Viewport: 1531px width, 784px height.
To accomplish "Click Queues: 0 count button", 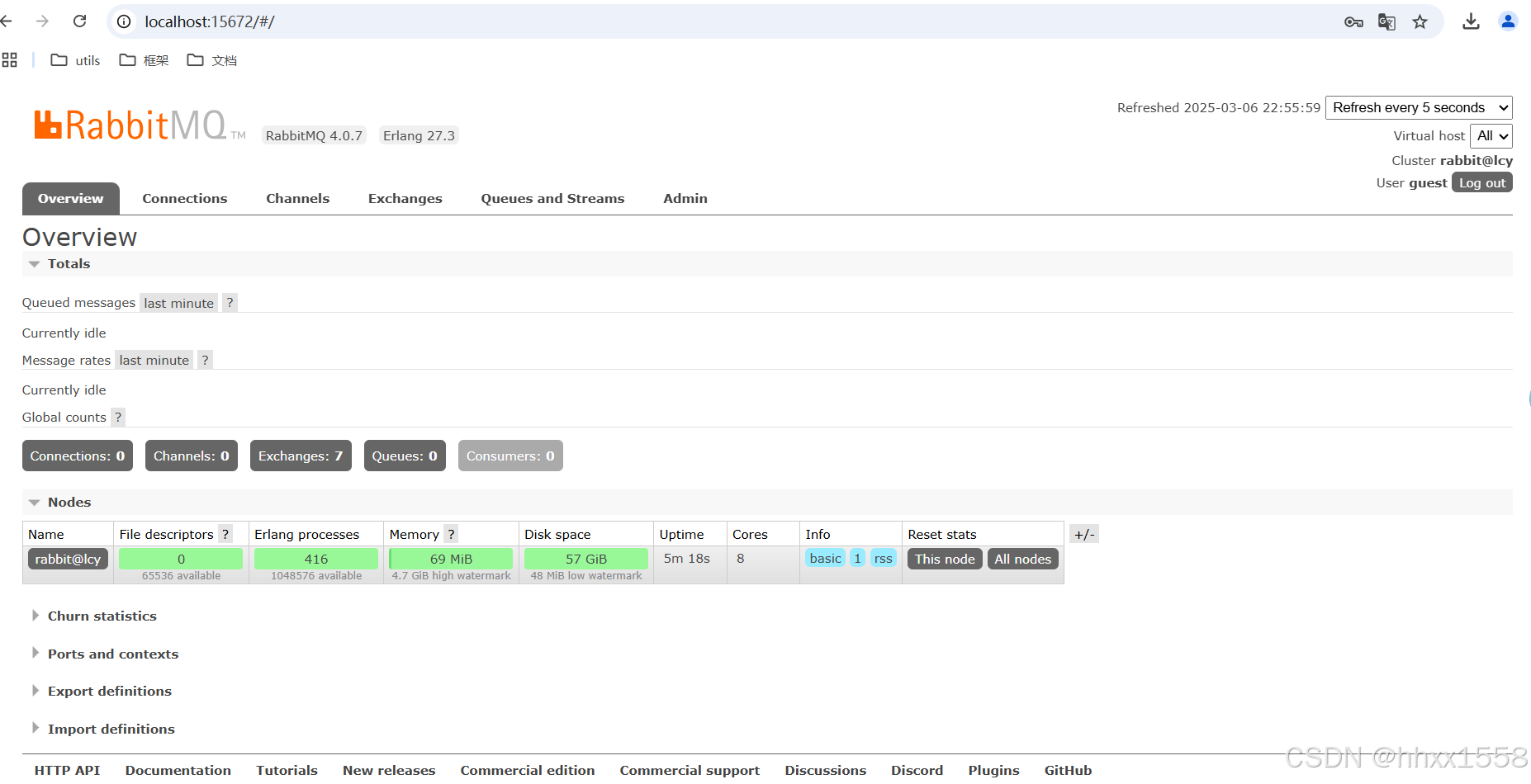I will tap(405, 456).
